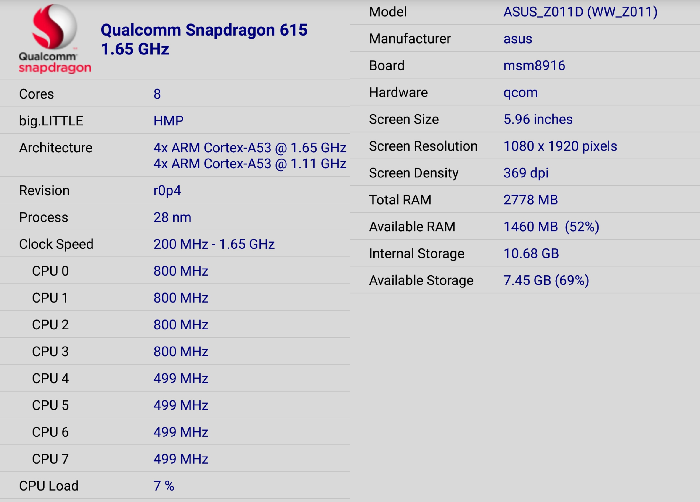Click the Cores value 8

pyautogui.click(x=157, y=94)
